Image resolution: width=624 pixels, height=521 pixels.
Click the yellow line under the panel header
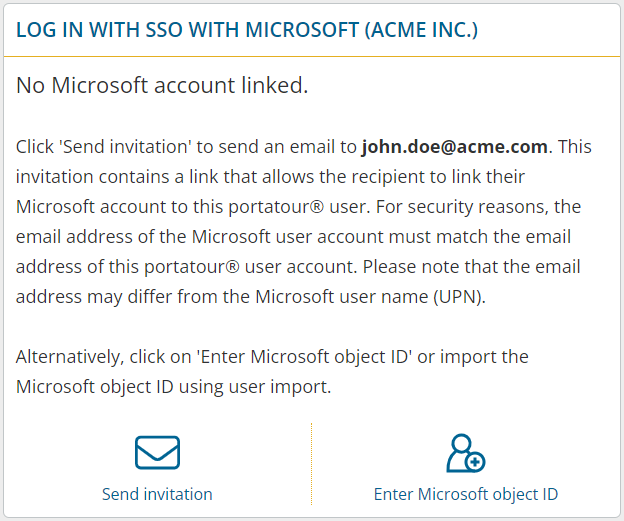click(x=312, y=56)
